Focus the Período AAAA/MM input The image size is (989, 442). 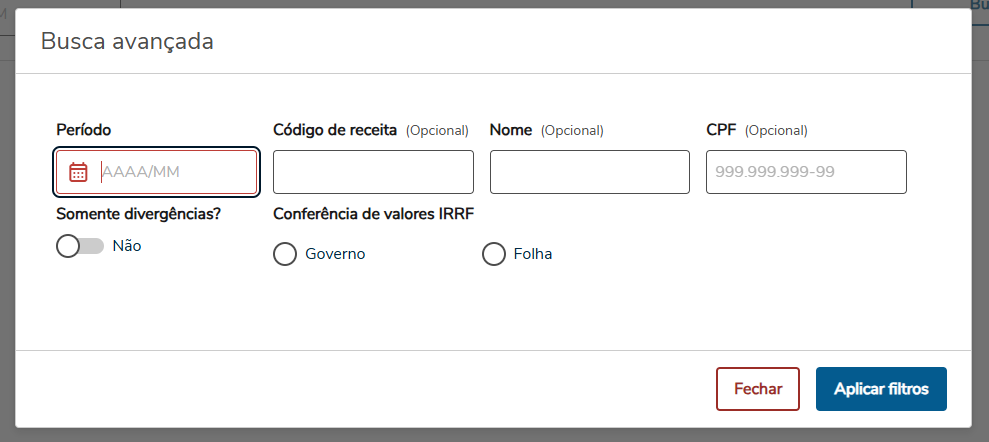[175, 172]
